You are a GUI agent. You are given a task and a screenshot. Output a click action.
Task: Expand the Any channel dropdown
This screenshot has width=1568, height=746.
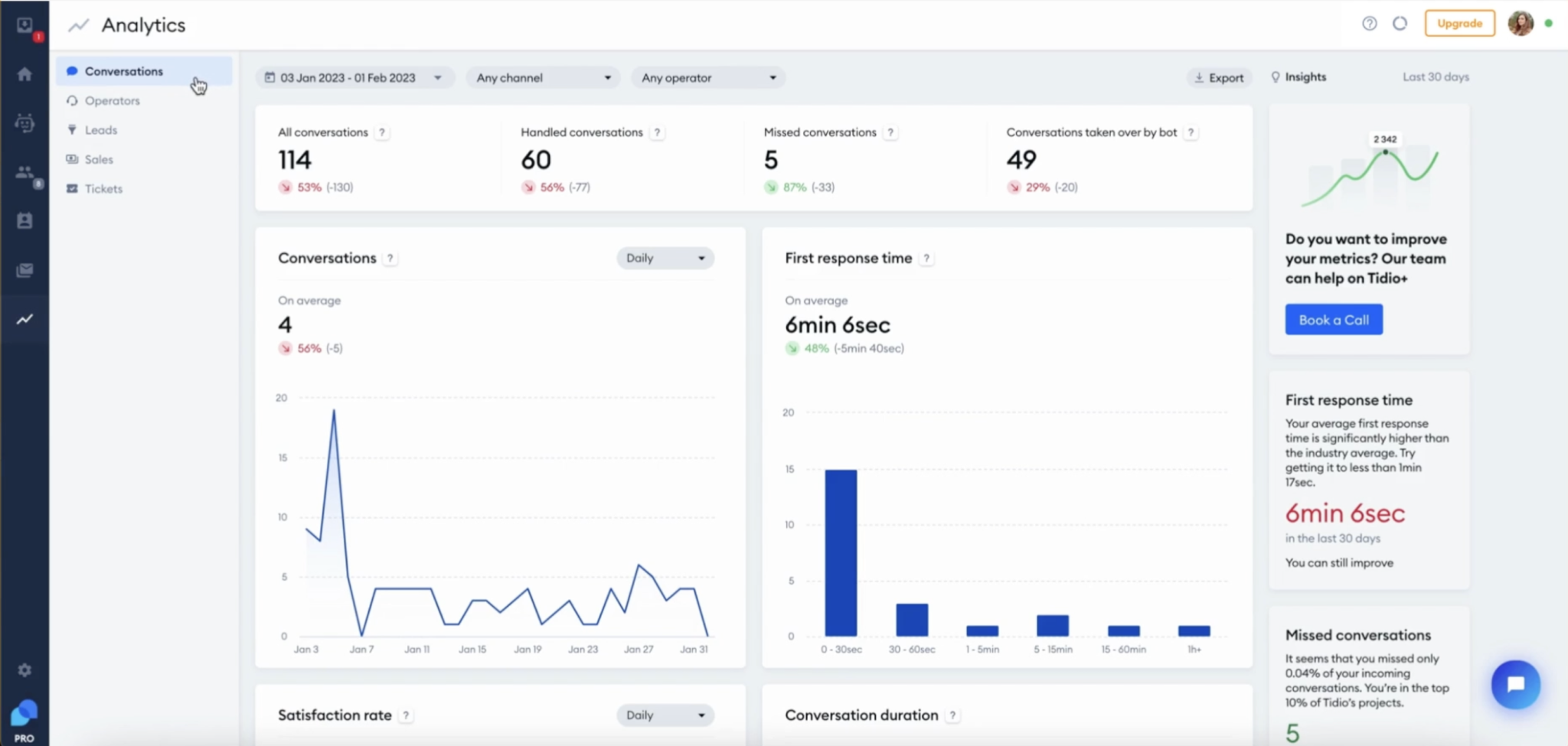tap(541, 77)
